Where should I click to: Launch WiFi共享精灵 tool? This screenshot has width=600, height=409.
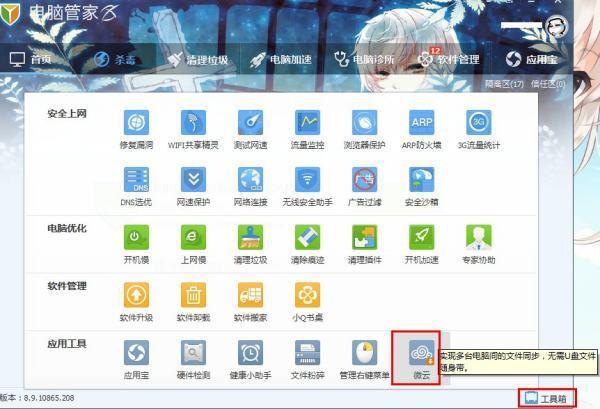193,129
